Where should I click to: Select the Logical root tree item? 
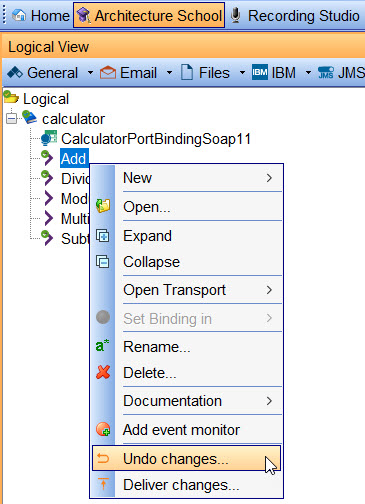[x=46, y=99]
